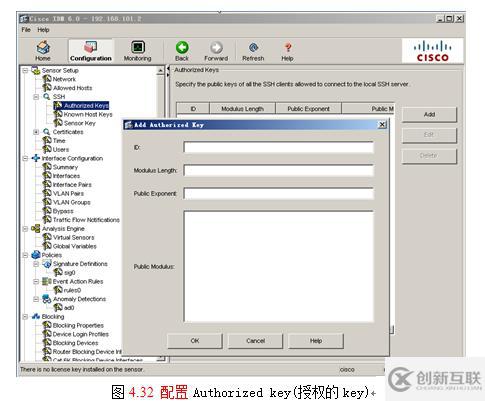Click the ID input field
The height and width of the screenshot is (401, 485).
point(278,147)
